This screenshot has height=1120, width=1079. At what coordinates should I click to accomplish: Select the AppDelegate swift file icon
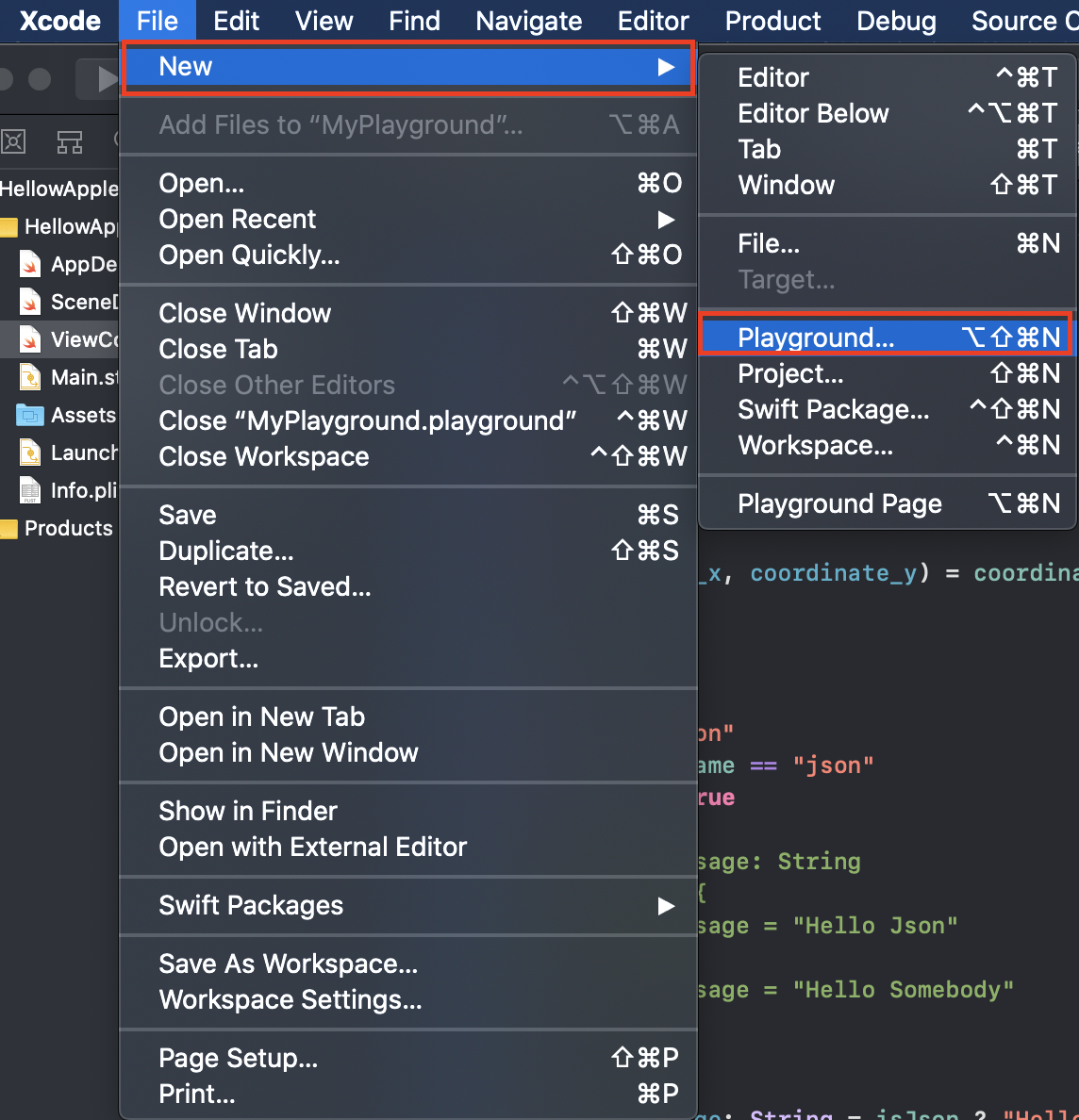pyautogui.click(x=30, y=264)
